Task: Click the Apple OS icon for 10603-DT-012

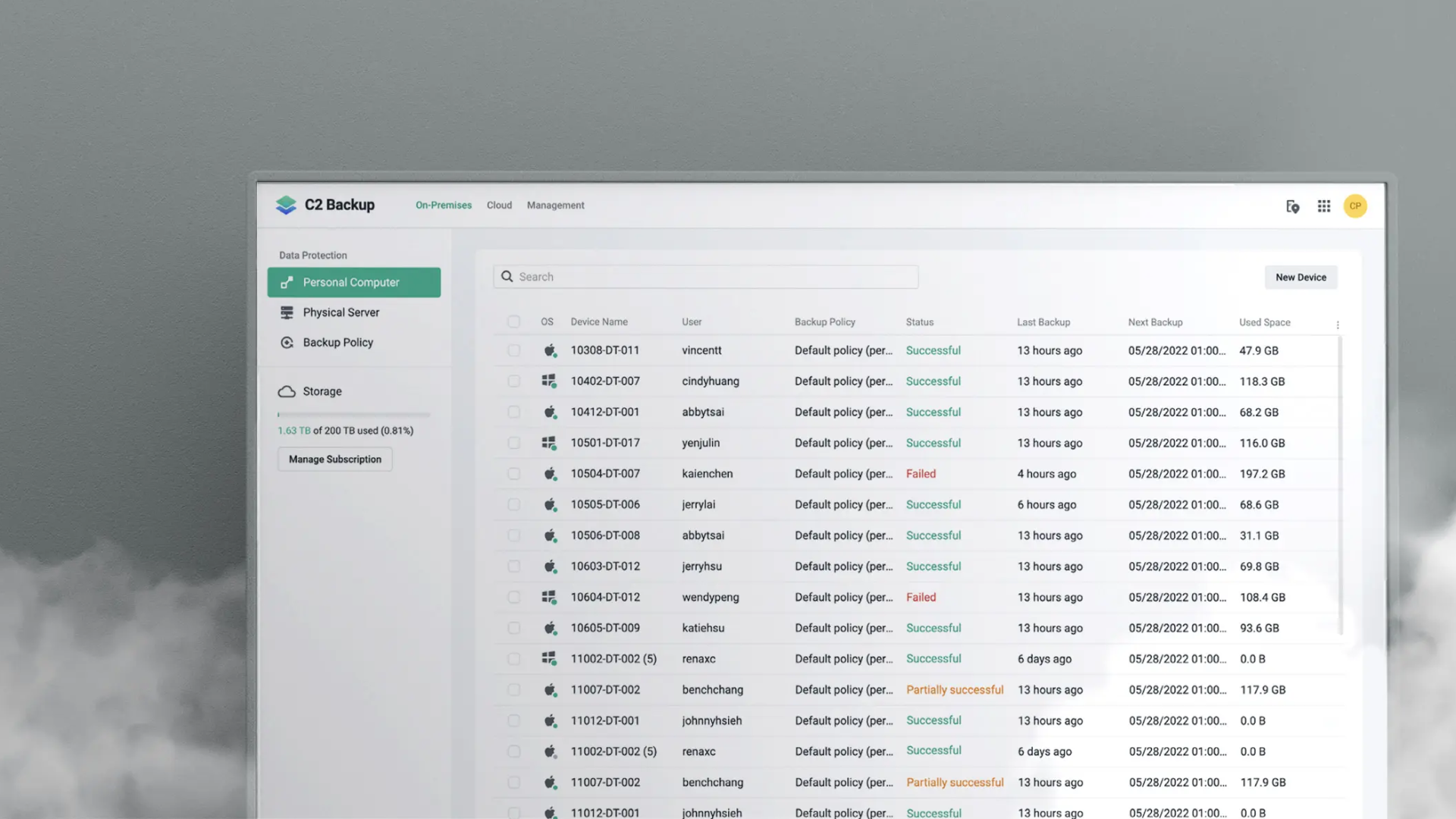Action: click(550, 566)
